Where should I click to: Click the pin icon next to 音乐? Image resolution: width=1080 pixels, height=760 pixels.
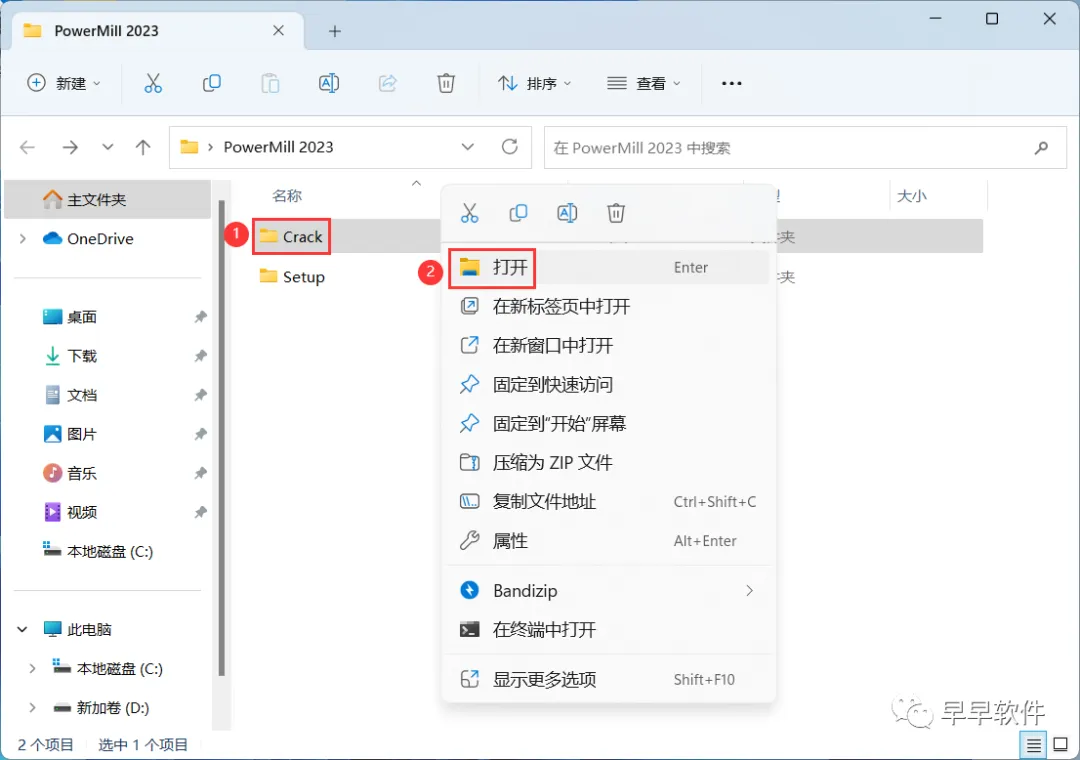(200, 473)
